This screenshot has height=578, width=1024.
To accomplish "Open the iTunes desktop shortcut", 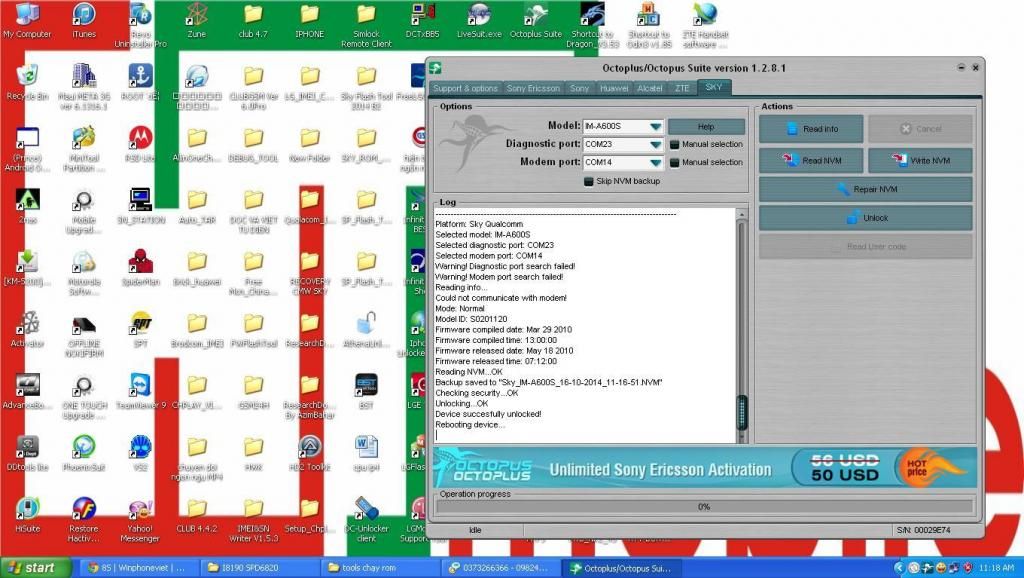I will click(x=84, y=21).
